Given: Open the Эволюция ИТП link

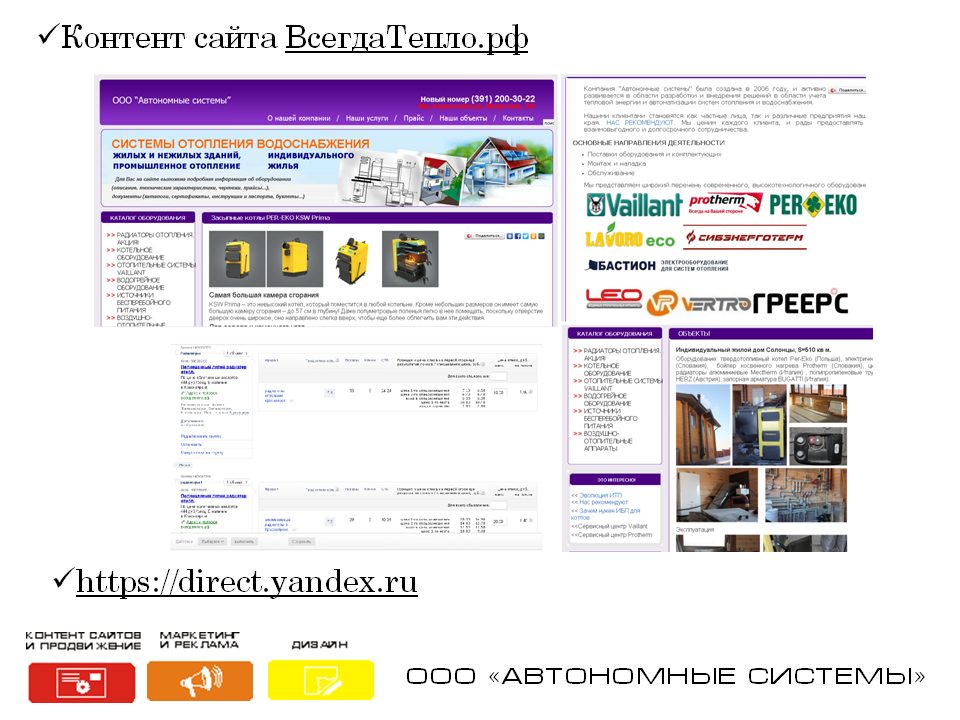Looking at the screenshot, I should pos(601,495).
